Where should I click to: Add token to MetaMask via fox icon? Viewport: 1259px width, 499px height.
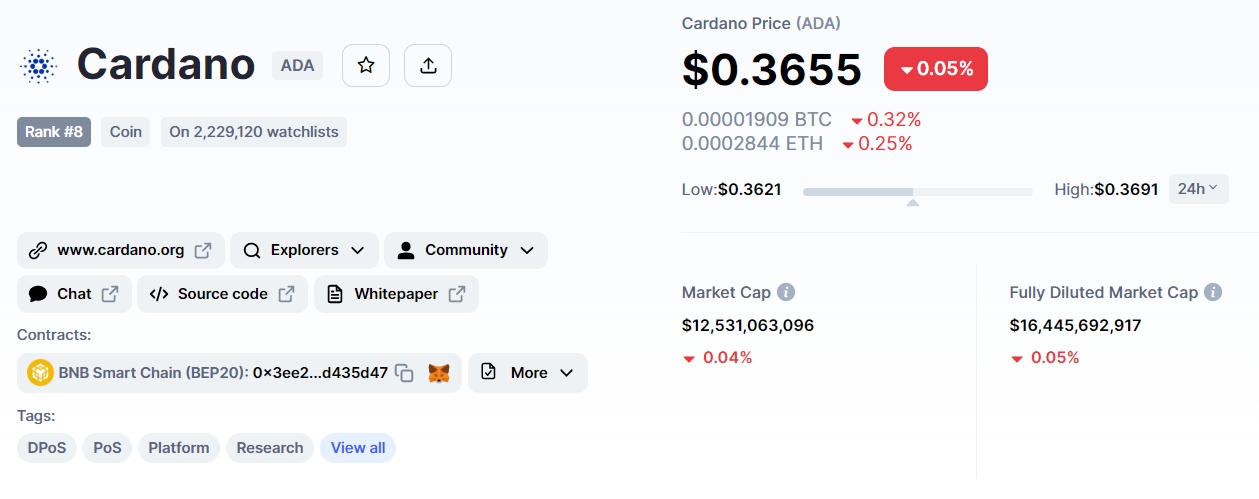click(x=439, y=373)
